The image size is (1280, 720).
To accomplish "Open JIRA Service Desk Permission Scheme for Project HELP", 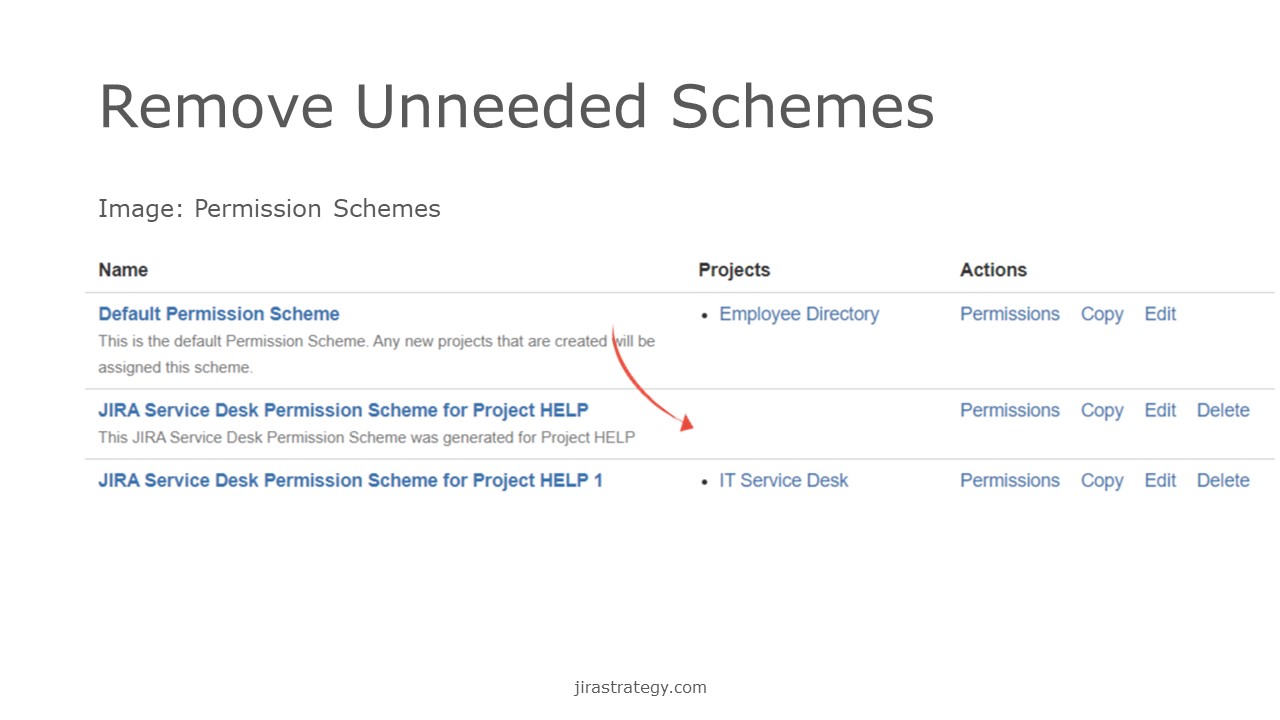I will [x=343, y=410].
